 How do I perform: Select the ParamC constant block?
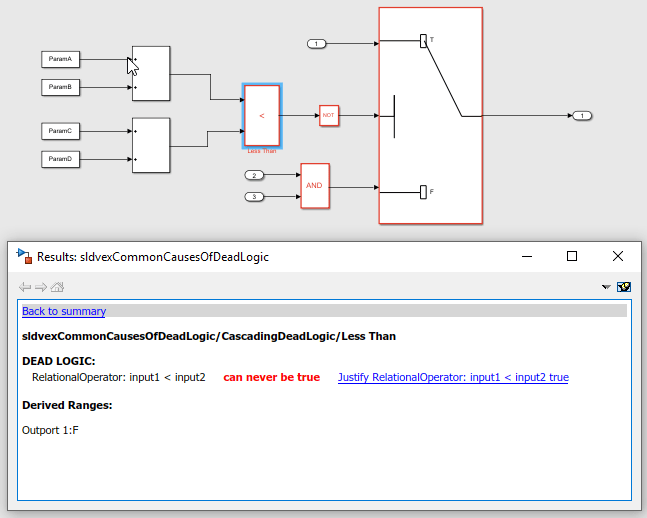pos(60,131)
